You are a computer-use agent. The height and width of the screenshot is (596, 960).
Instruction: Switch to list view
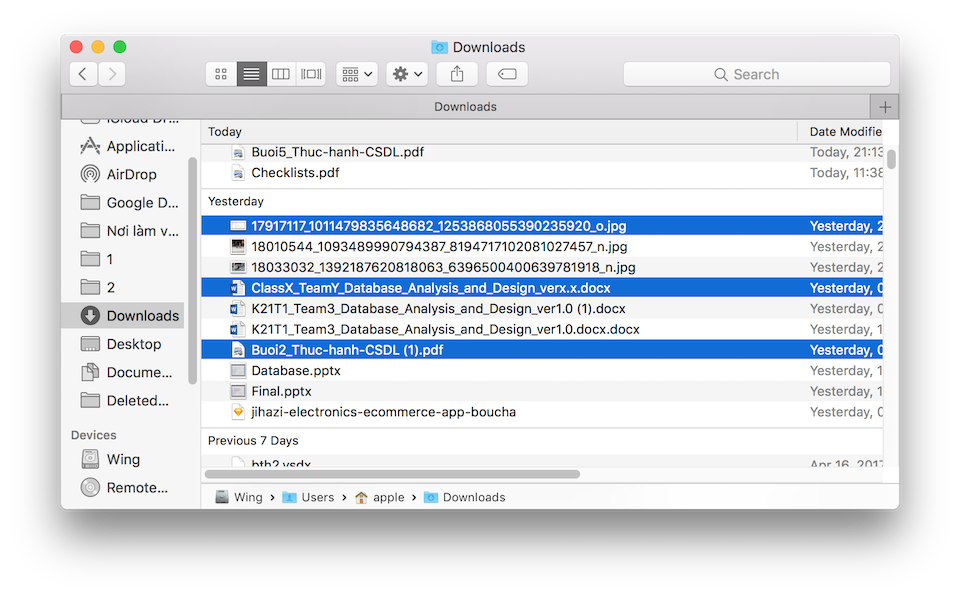(251, 74)
